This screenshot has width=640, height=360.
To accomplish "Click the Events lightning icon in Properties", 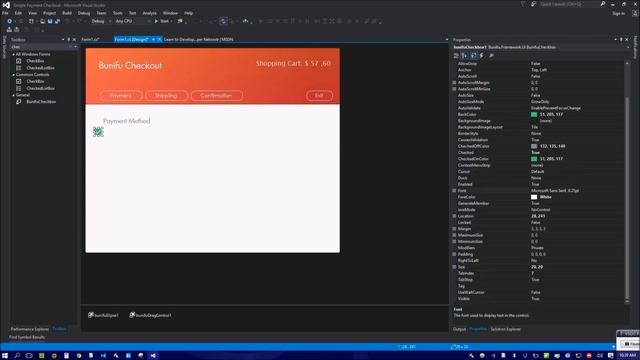I will [482, 56].
